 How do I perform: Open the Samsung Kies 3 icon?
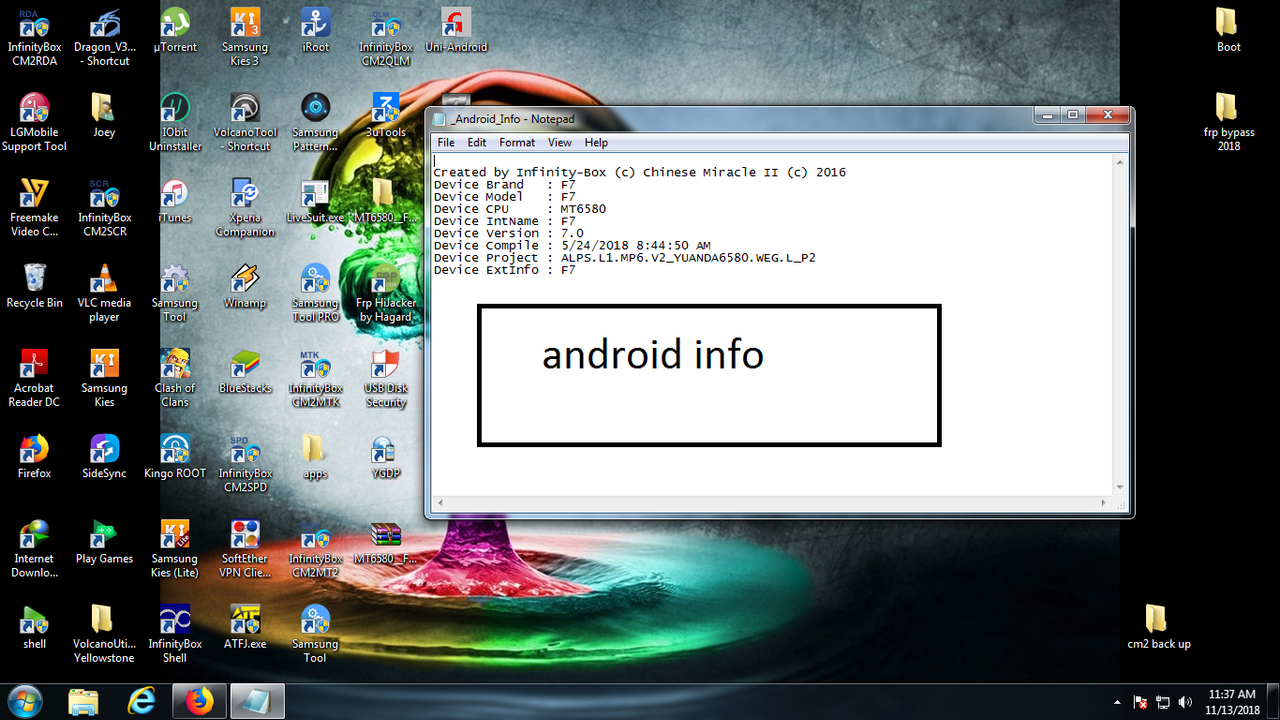coord(245,37)
